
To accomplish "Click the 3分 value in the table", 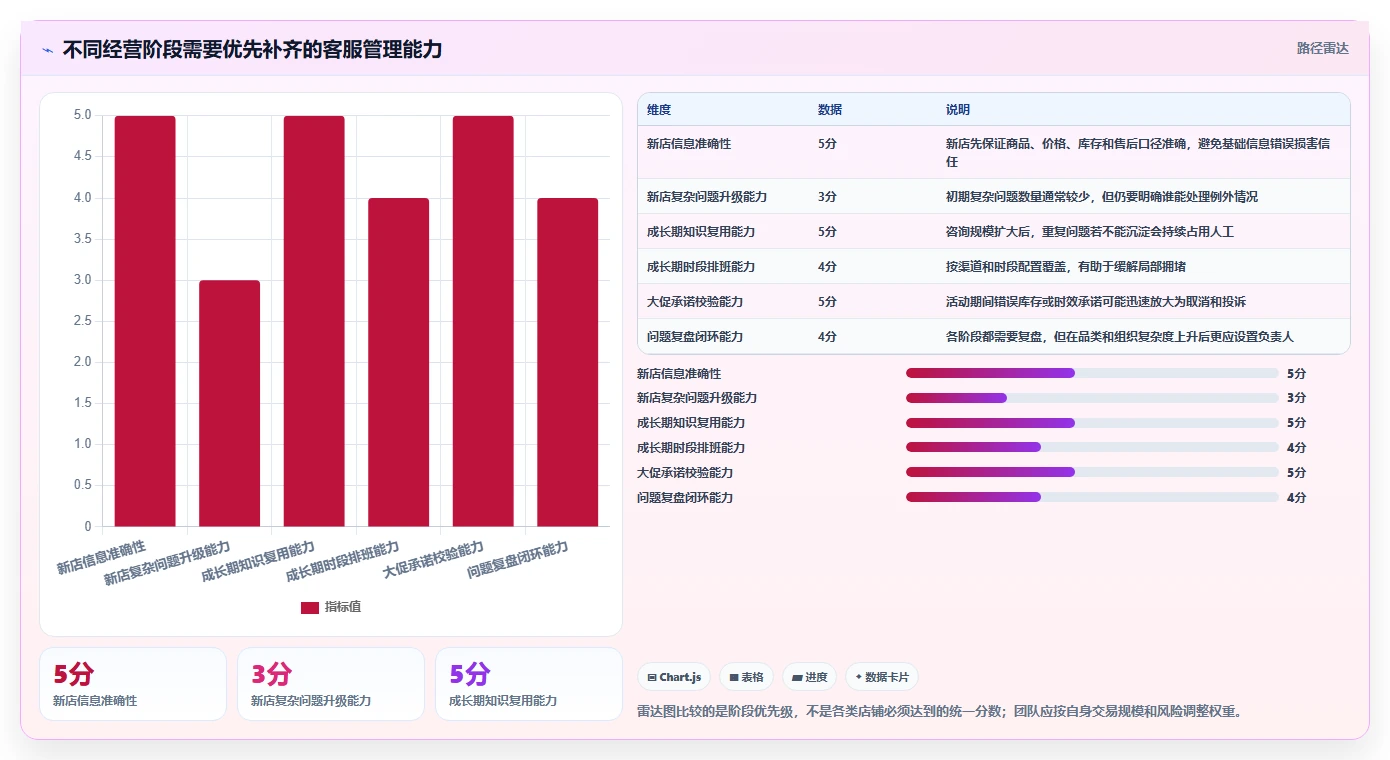I will (827, 197).
